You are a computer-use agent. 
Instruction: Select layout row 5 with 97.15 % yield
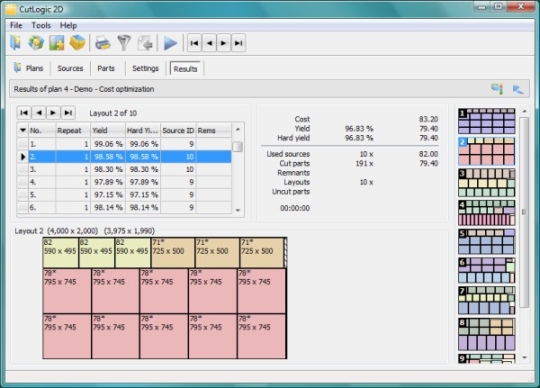point(124,195)
